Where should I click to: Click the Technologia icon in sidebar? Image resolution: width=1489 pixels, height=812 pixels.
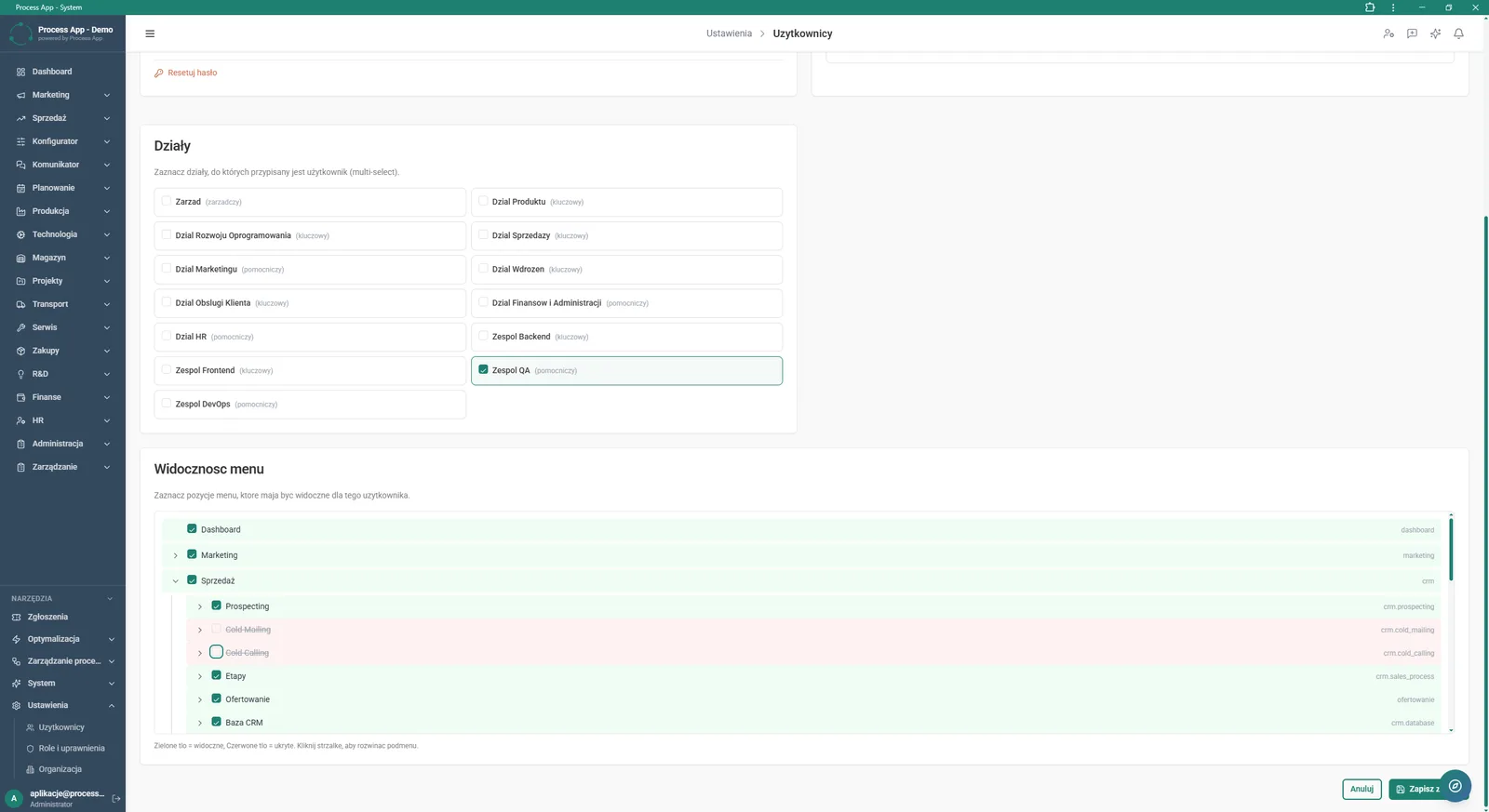[x=20, y=234]
